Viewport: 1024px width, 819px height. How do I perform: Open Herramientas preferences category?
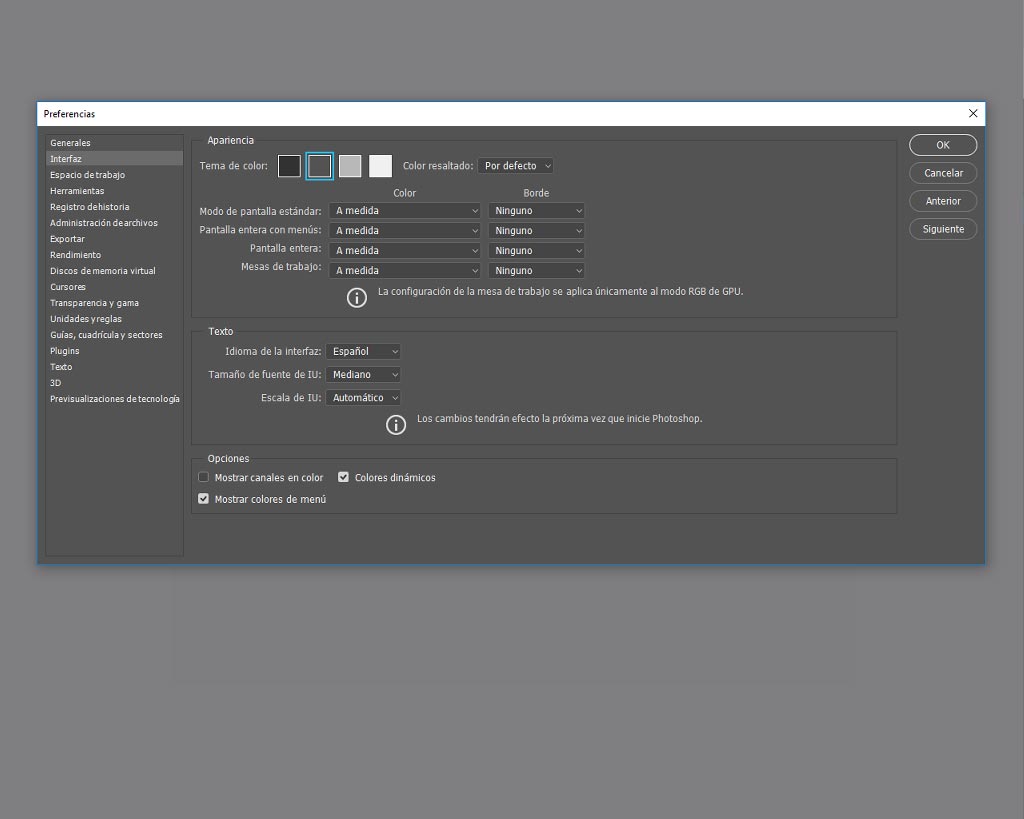[114, 191]
